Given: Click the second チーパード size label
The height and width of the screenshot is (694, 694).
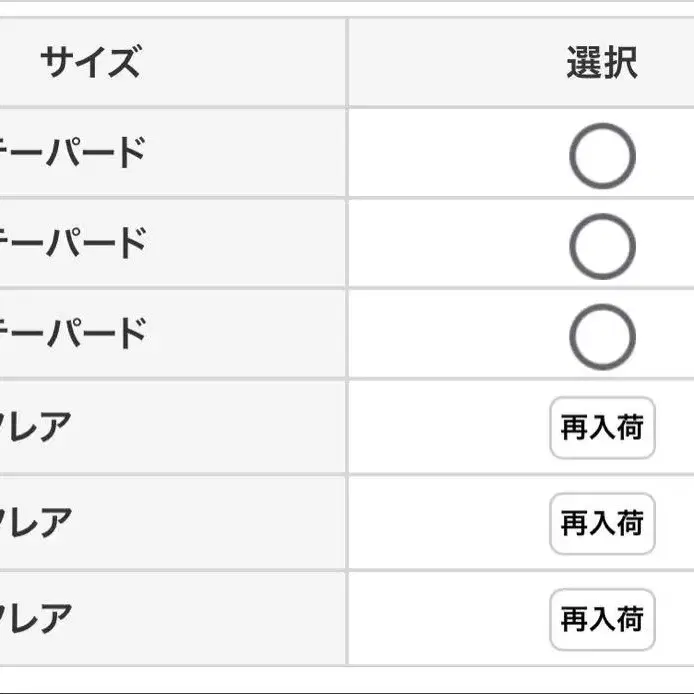Looking at the screenshot, I should coord(75,243).
